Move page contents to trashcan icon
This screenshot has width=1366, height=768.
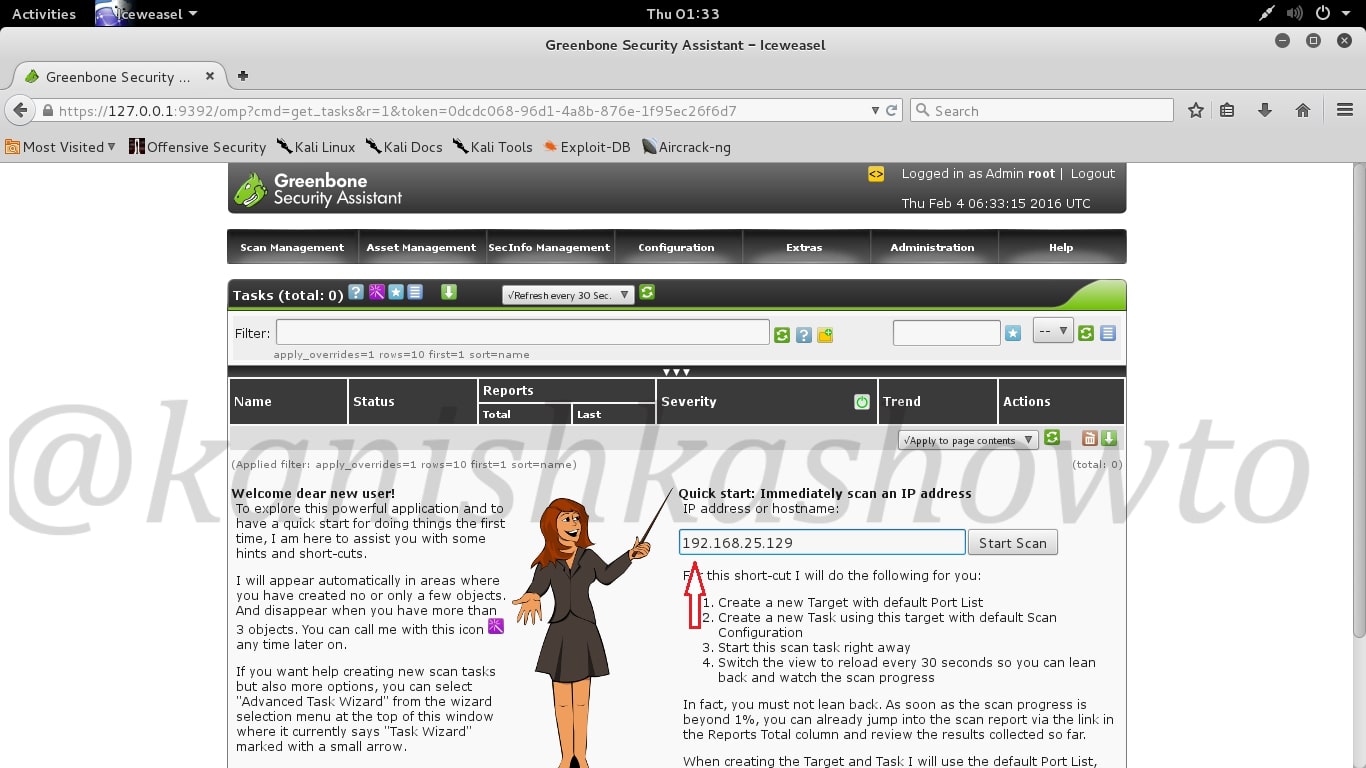[1090, 438]
